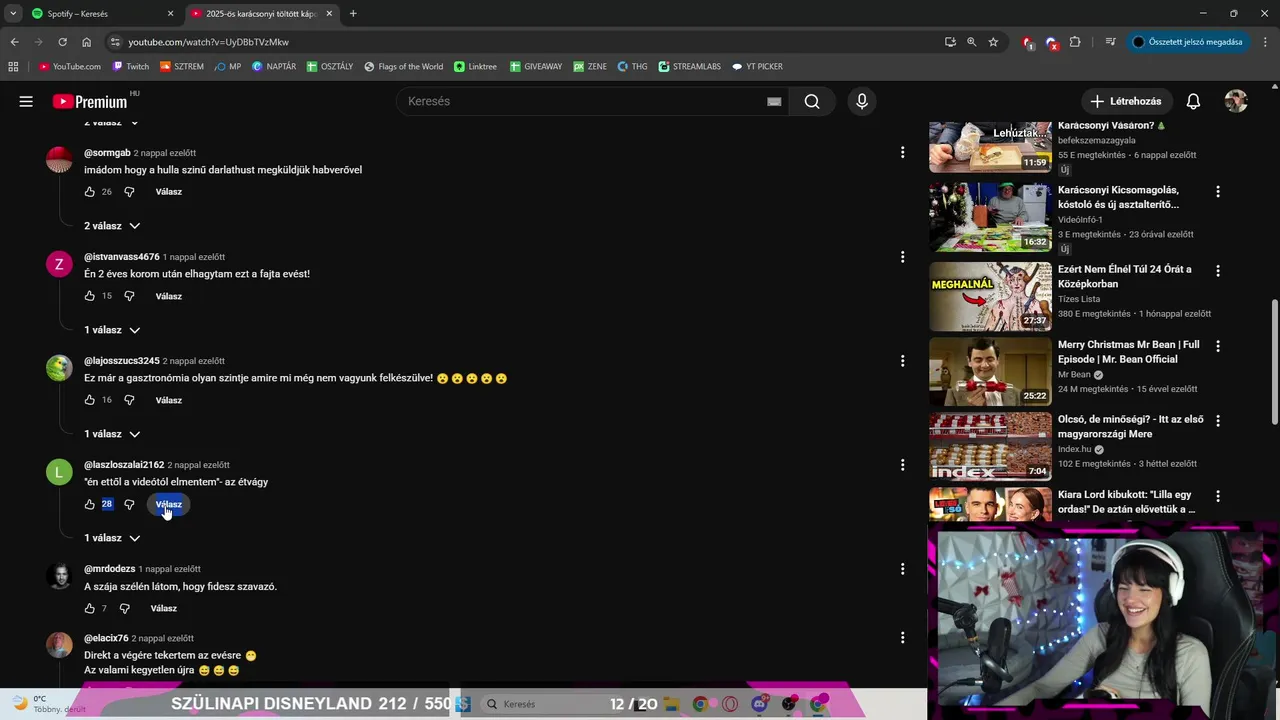Open the Twitch bookmark
This screenshot has height=720, width=1280.
click(x=130, y=67)
